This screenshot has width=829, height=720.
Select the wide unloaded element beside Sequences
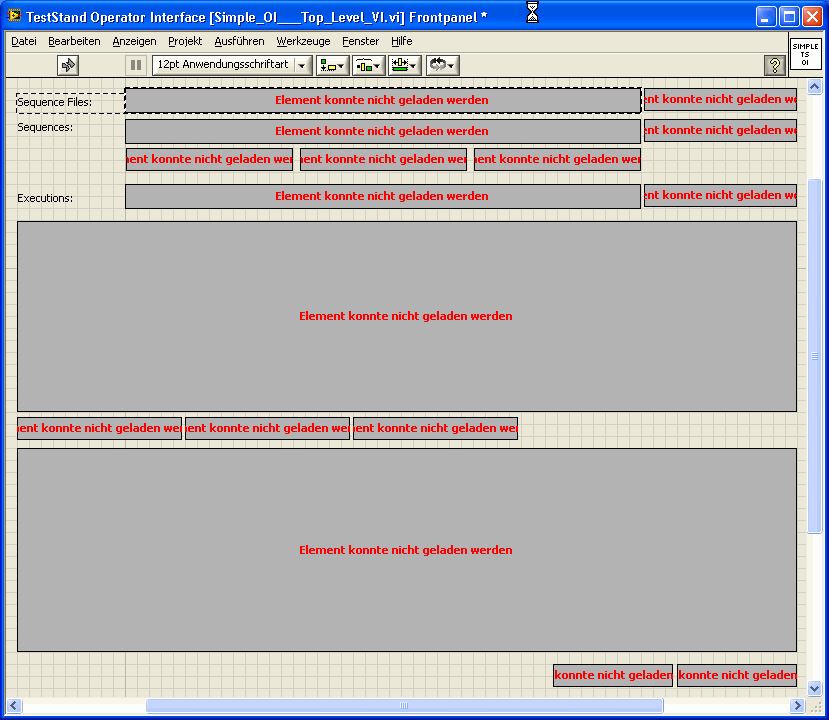coord(383,131)
